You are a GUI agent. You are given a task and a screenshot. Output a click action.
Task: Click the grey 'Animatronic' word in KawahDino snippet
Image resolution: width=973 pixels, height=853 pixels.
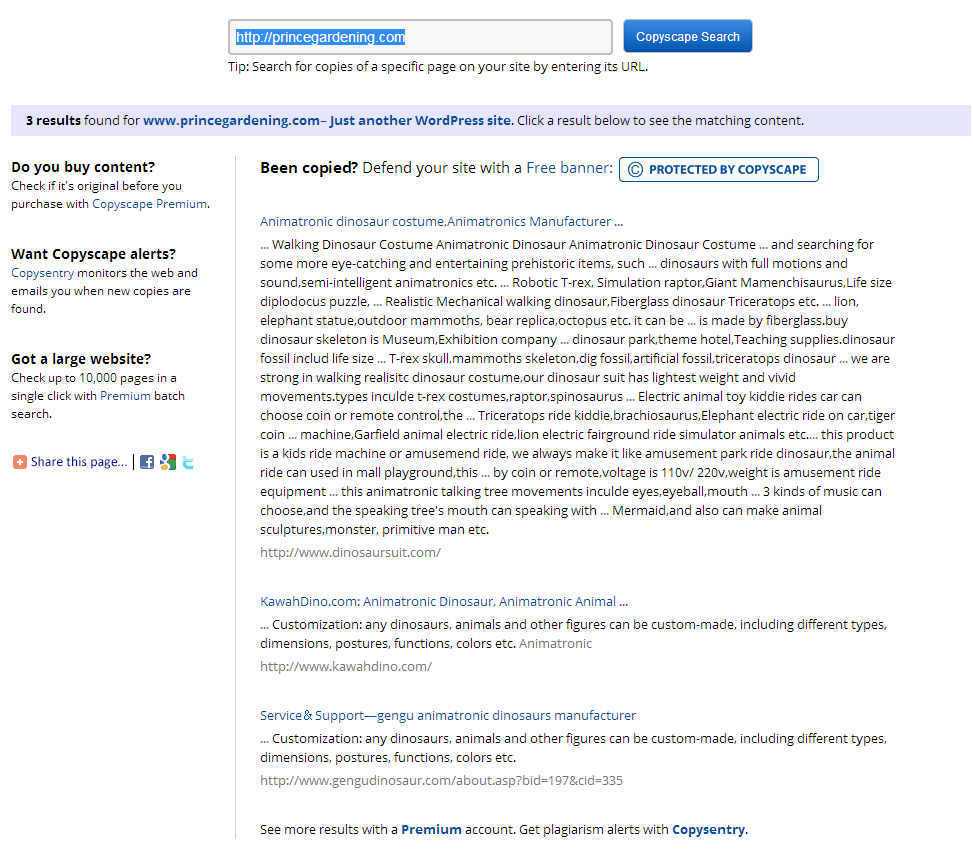pos(555,643)
